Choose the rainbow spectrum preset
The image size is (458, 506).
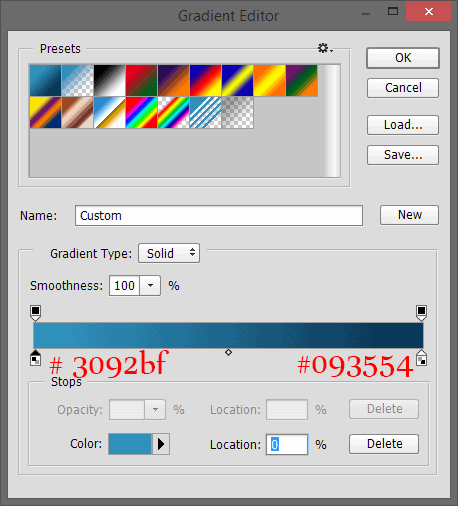point(142,113)
